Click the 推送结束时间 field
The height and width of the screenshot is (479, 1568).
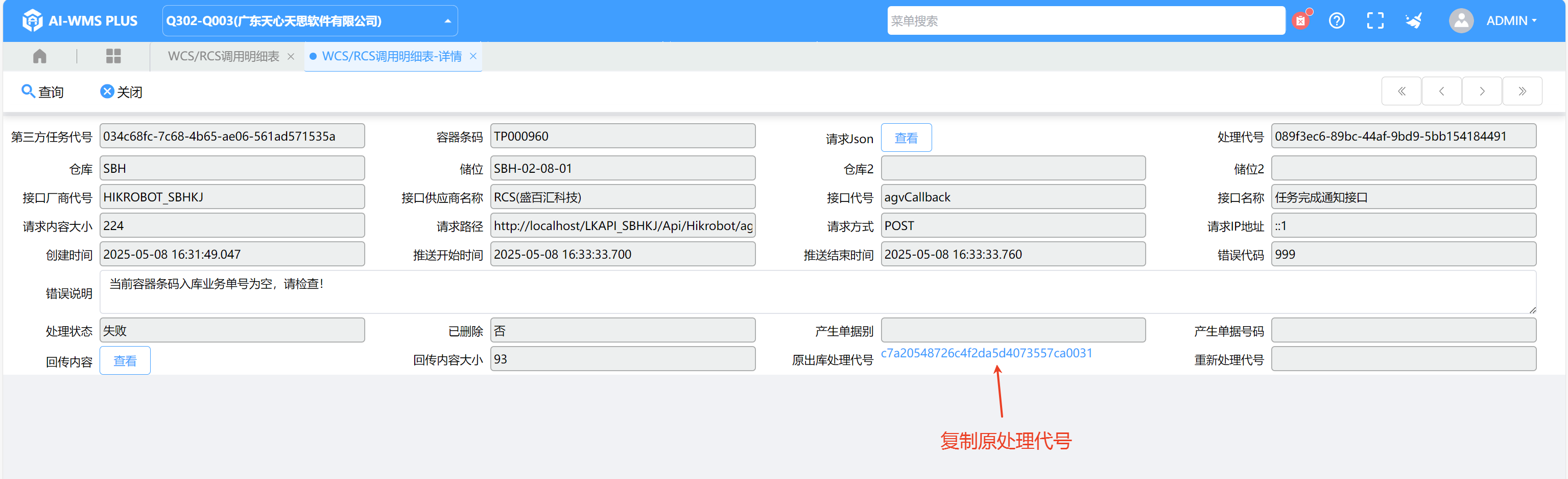1013,254
